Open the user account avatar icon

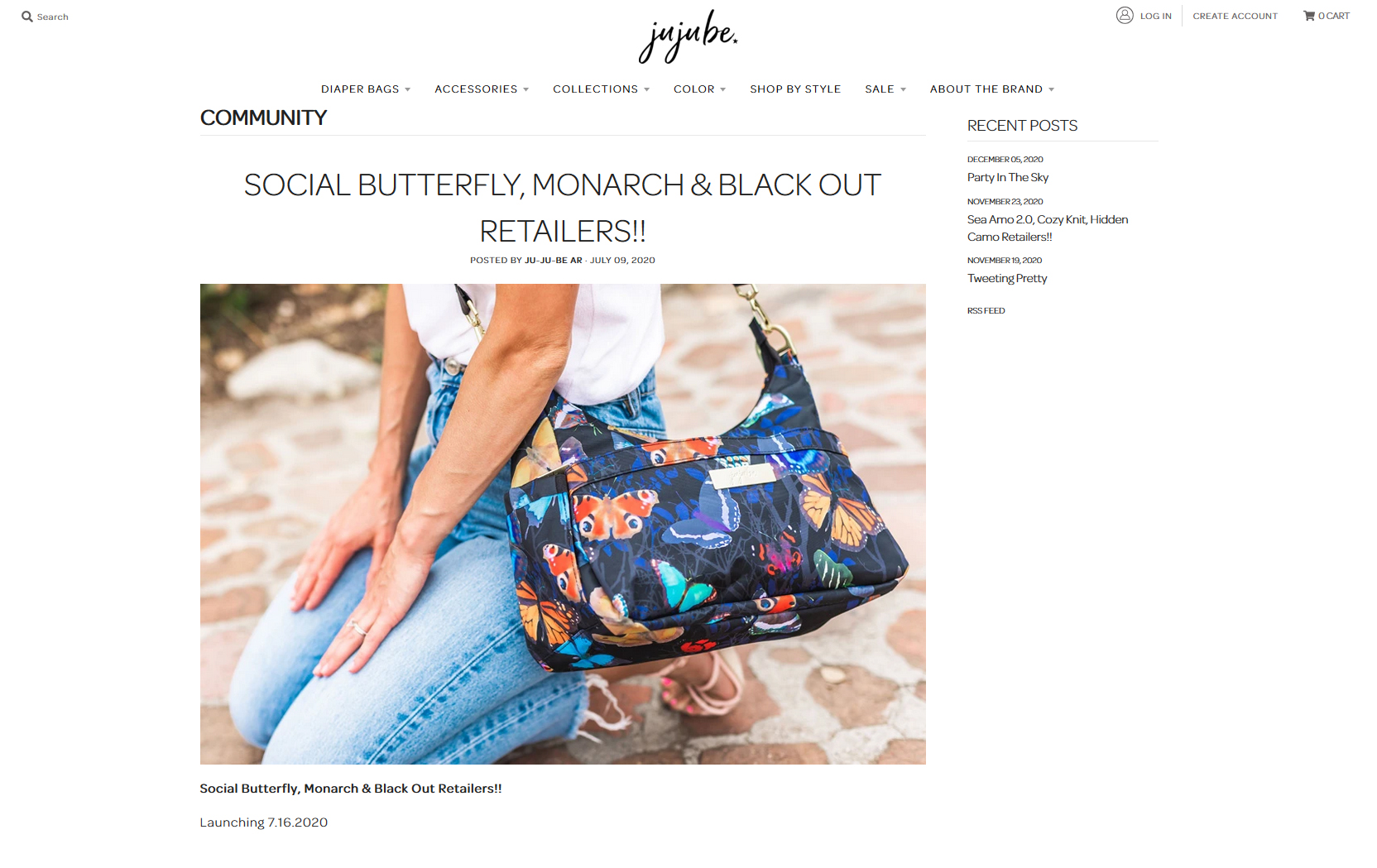click(1125, 15)
